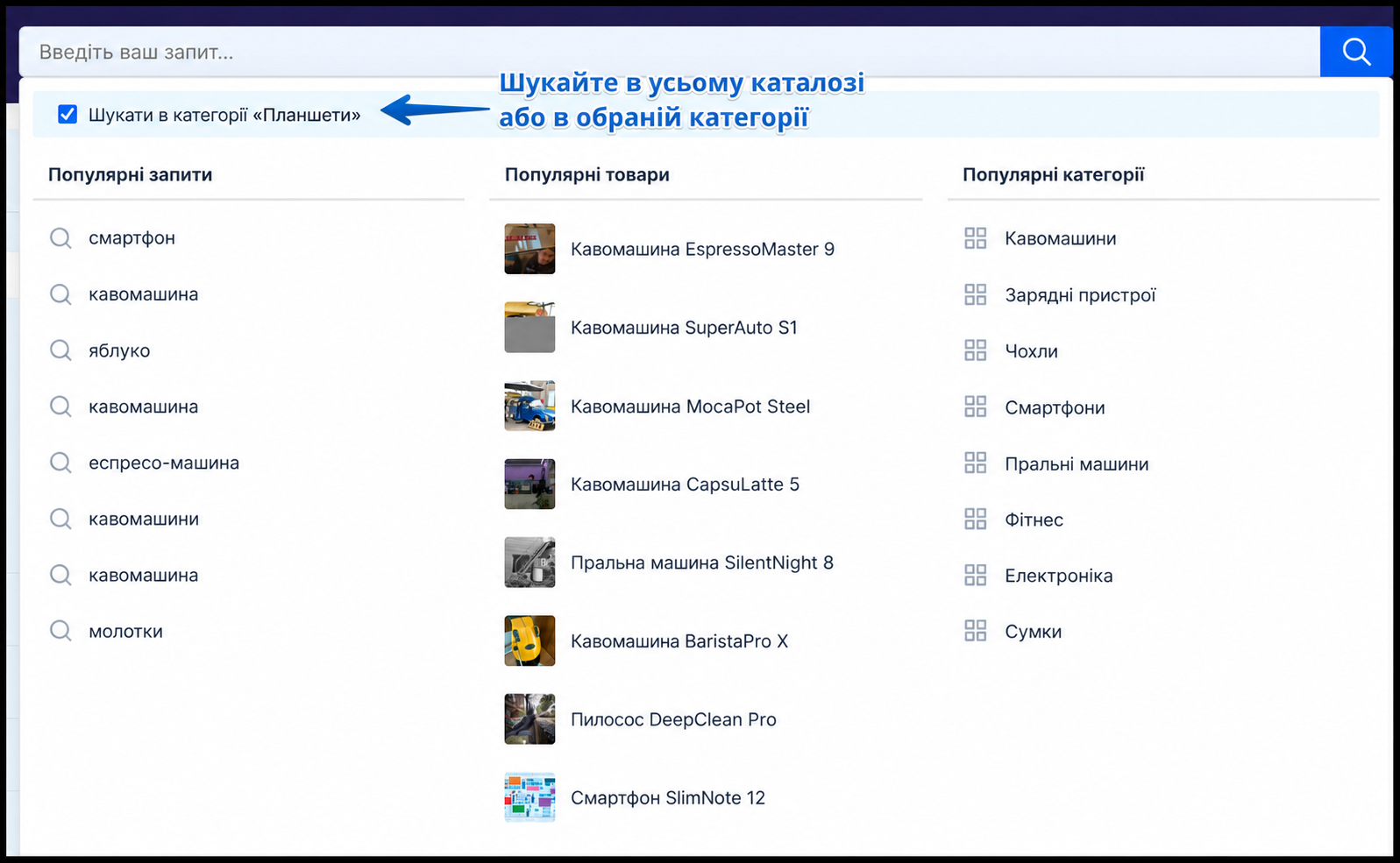Go to category Електроніка

click(x=1058, y=576)
